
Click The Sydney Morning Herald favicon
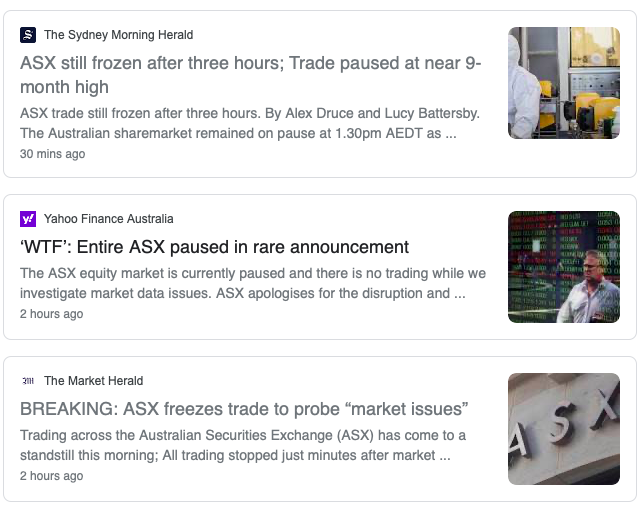coord(28,35)
